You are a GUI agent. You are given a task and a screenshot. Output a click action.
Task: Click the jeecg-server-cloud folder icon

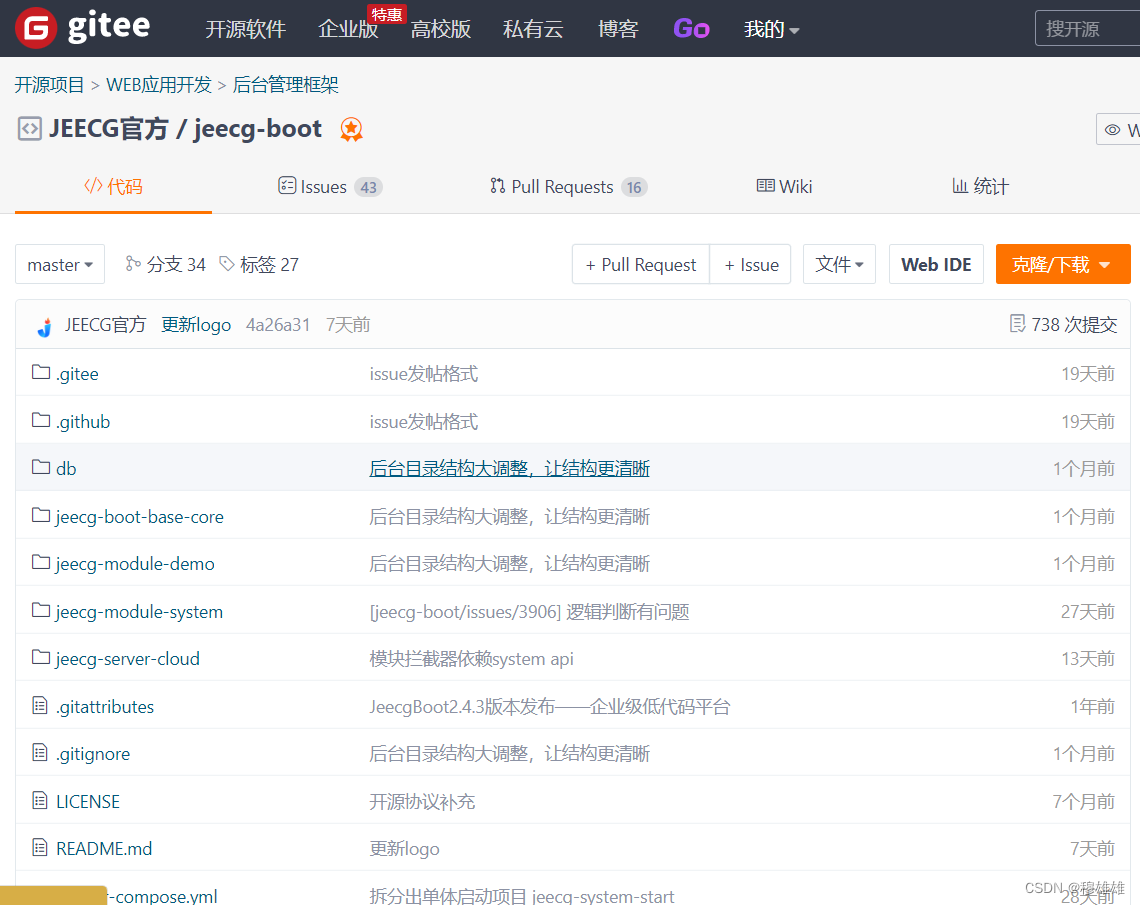[41, 657]
